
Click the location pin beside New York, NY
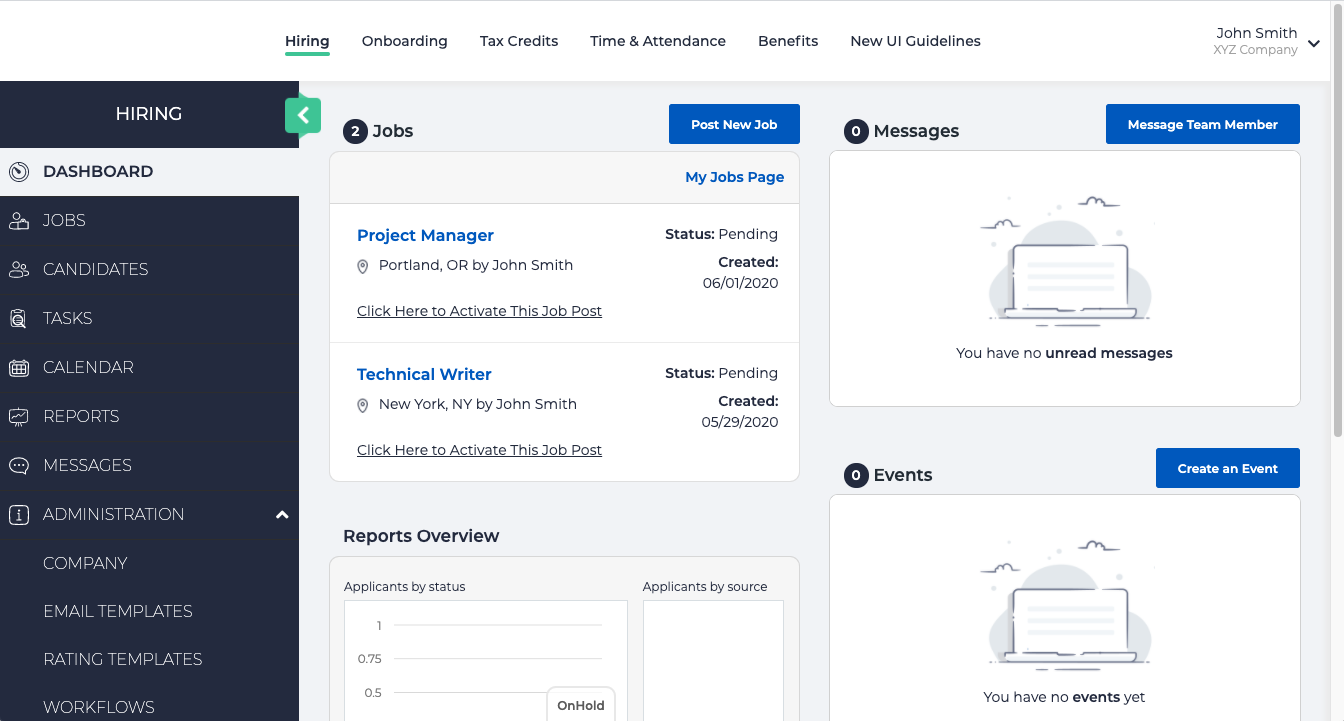click(x=362, y=404)
